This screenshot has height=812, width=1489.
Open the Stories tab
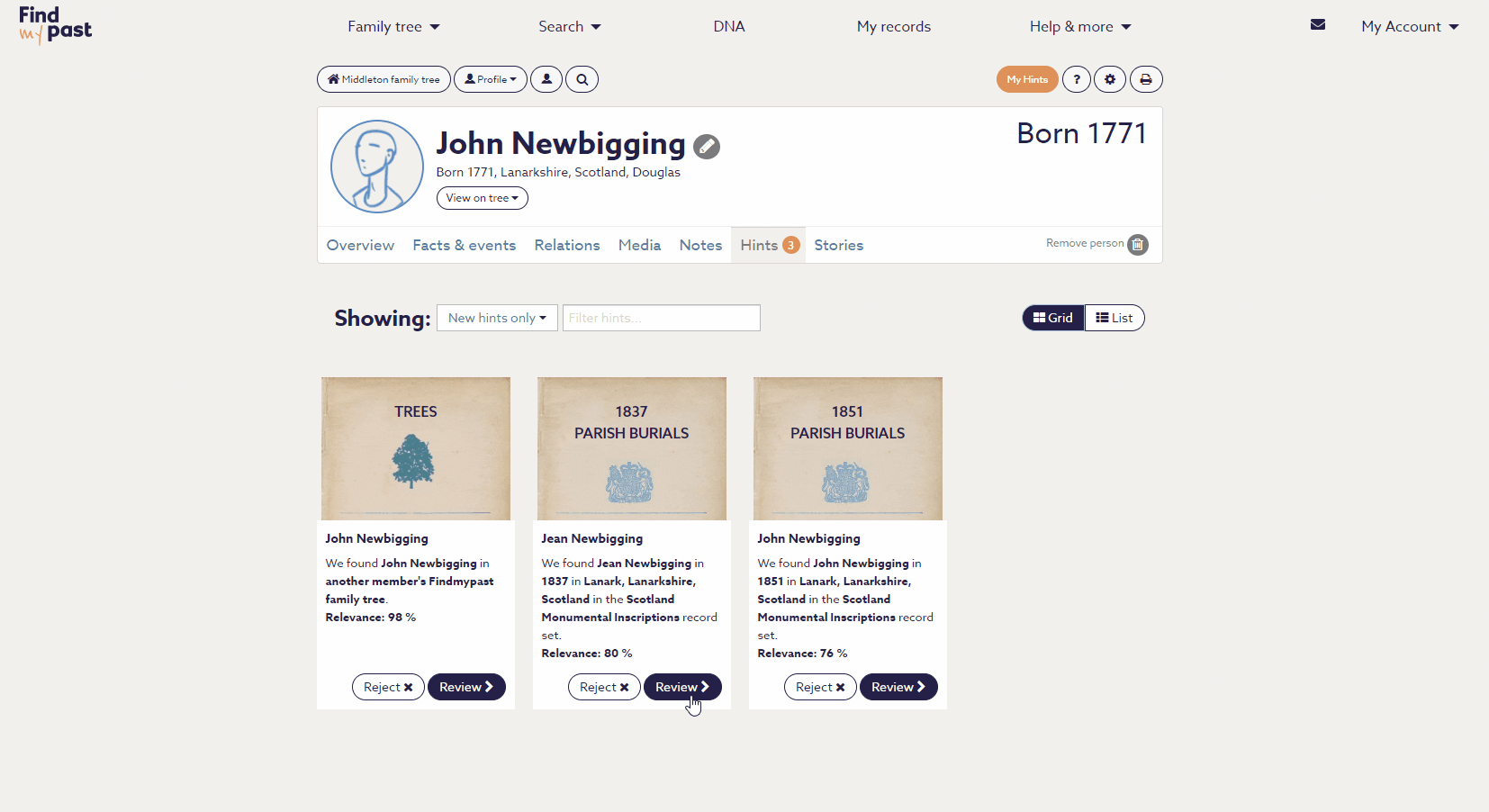tap(839, 245)
